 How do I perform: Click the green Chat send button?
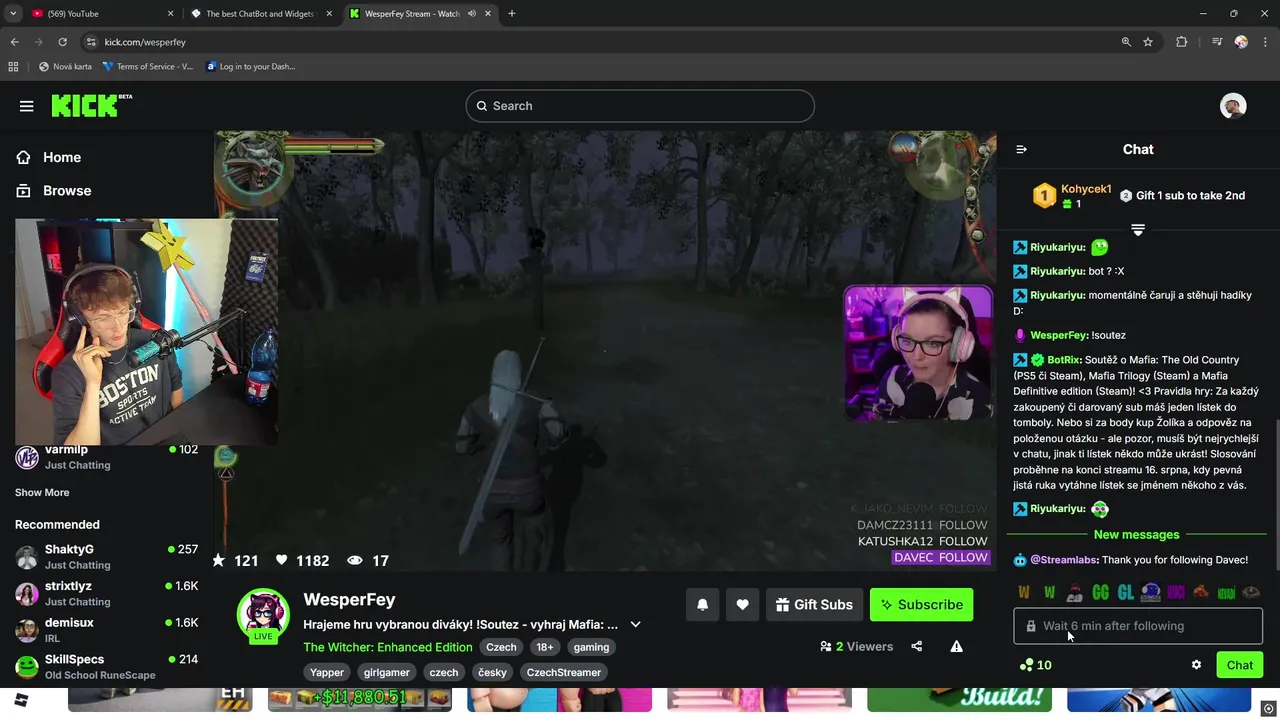tap(1240, 665)
